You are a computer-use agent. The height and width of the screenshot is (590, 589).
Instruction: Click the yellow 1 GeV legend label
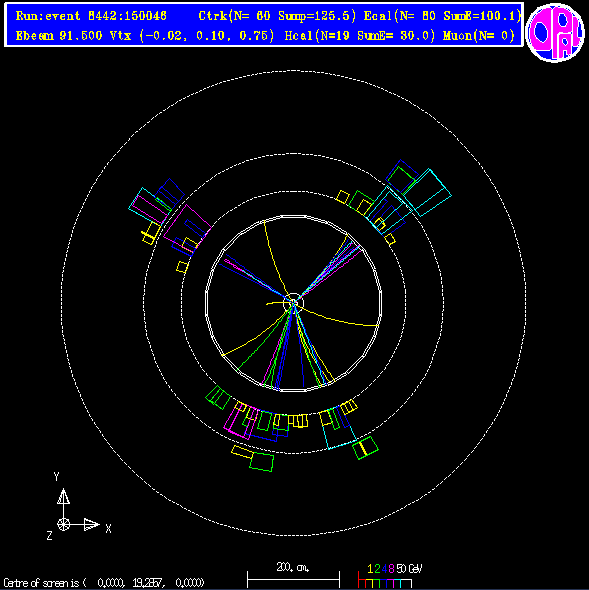point(370,568)
